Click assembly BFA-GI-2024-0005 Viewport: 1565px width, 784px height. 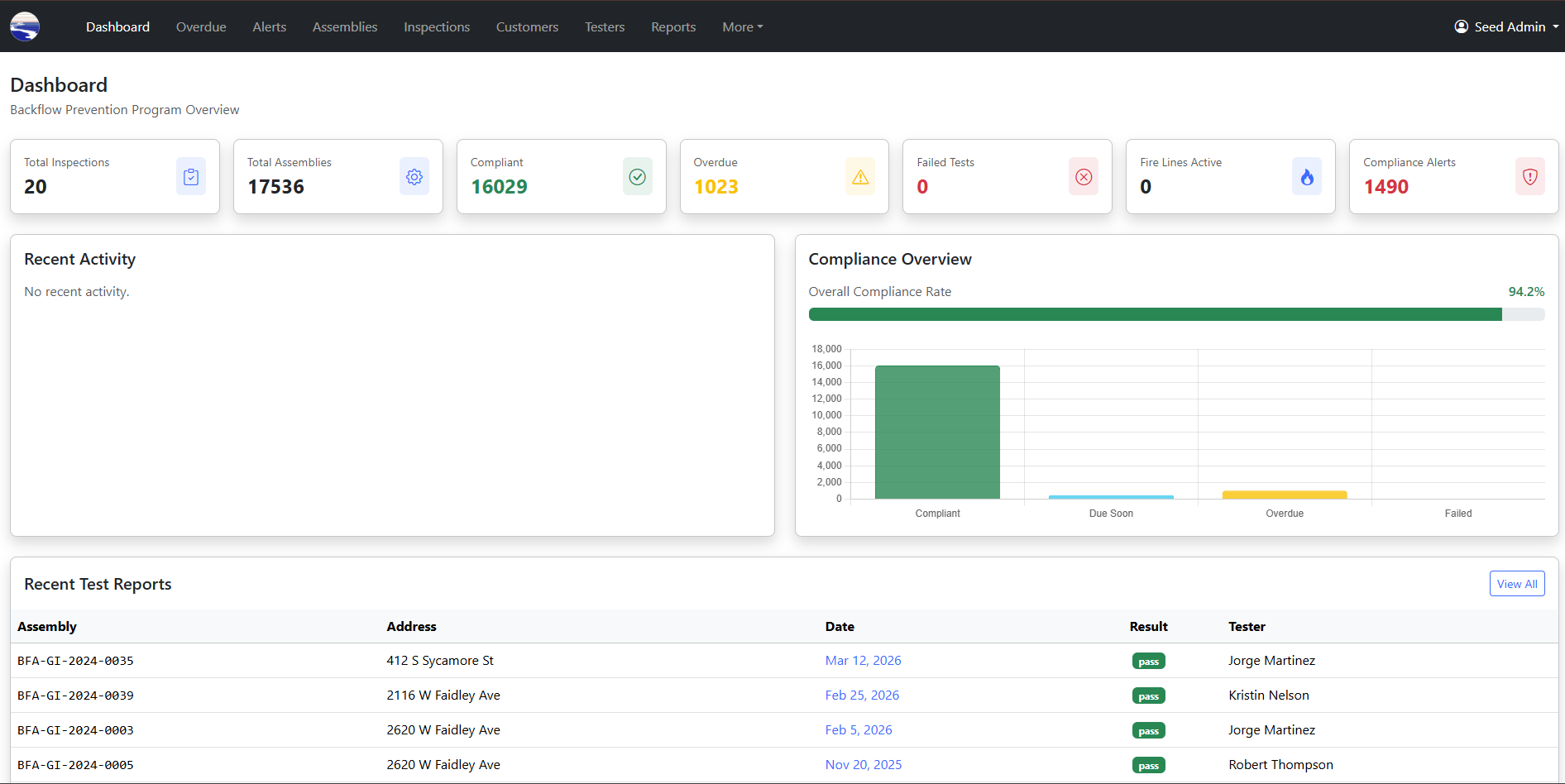click(x=75, y=765)
